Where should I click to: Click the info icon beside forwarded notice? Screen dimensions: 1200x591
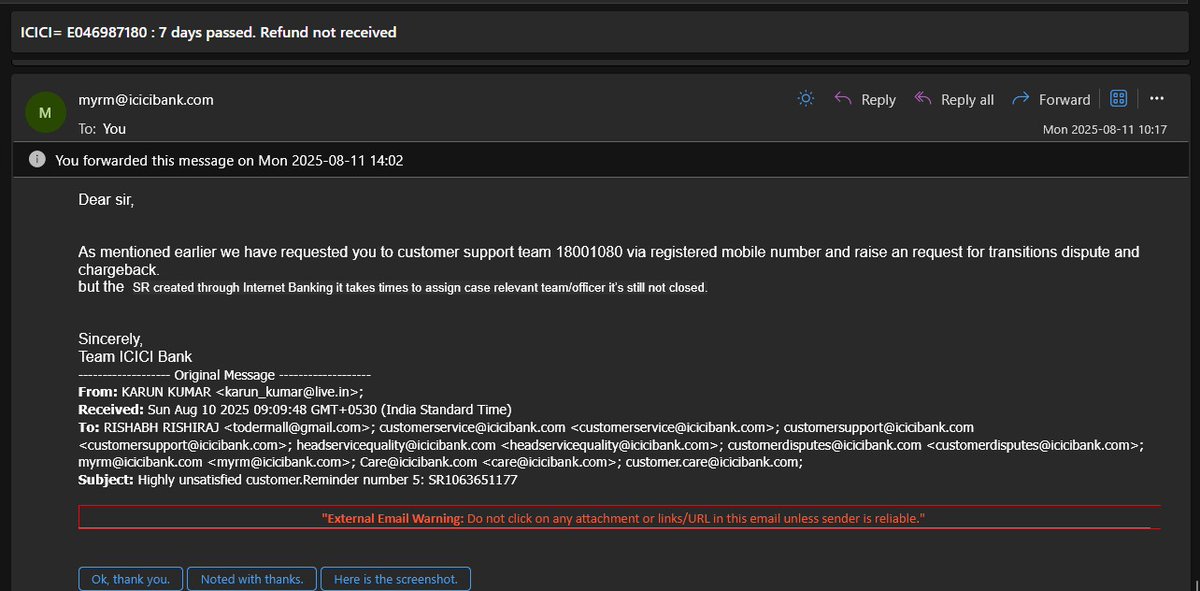point(37,159)
